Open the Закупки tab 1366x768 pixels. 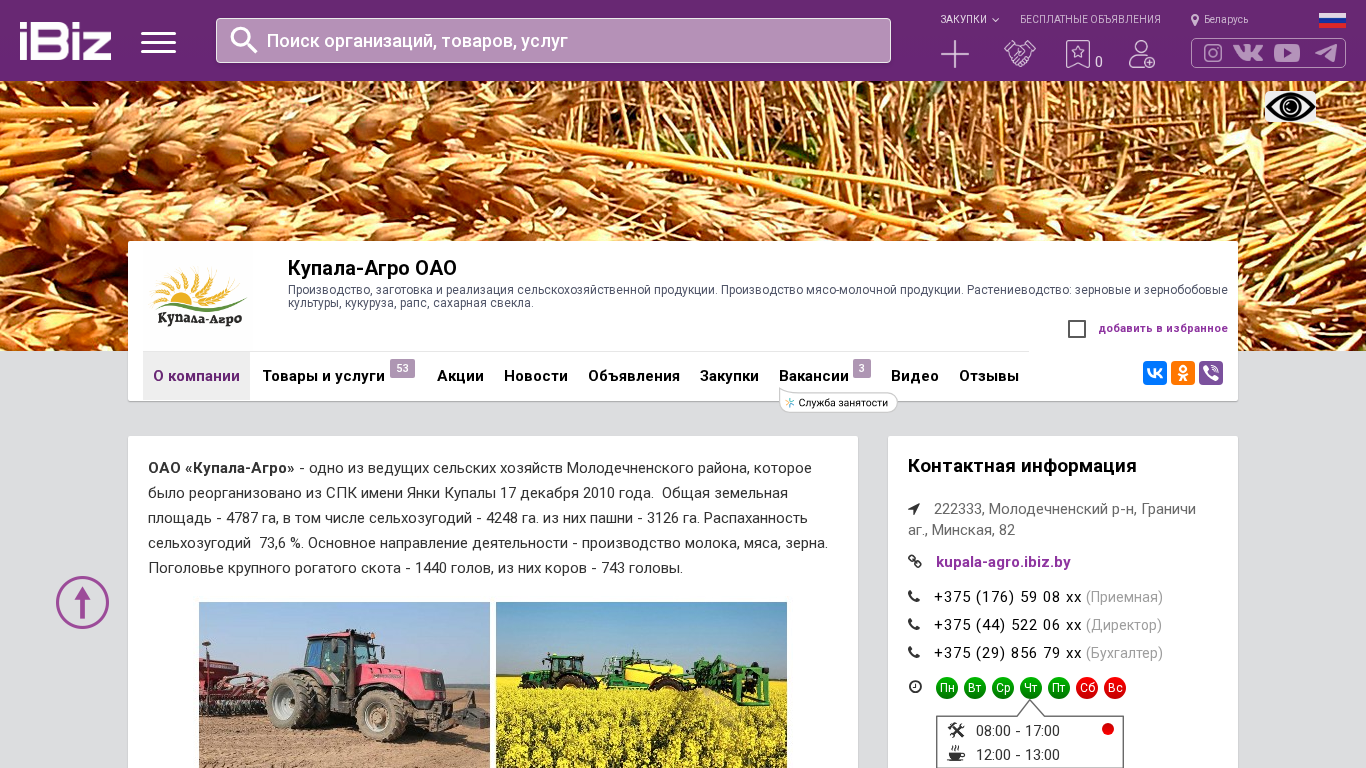click(x=729, y=376)
